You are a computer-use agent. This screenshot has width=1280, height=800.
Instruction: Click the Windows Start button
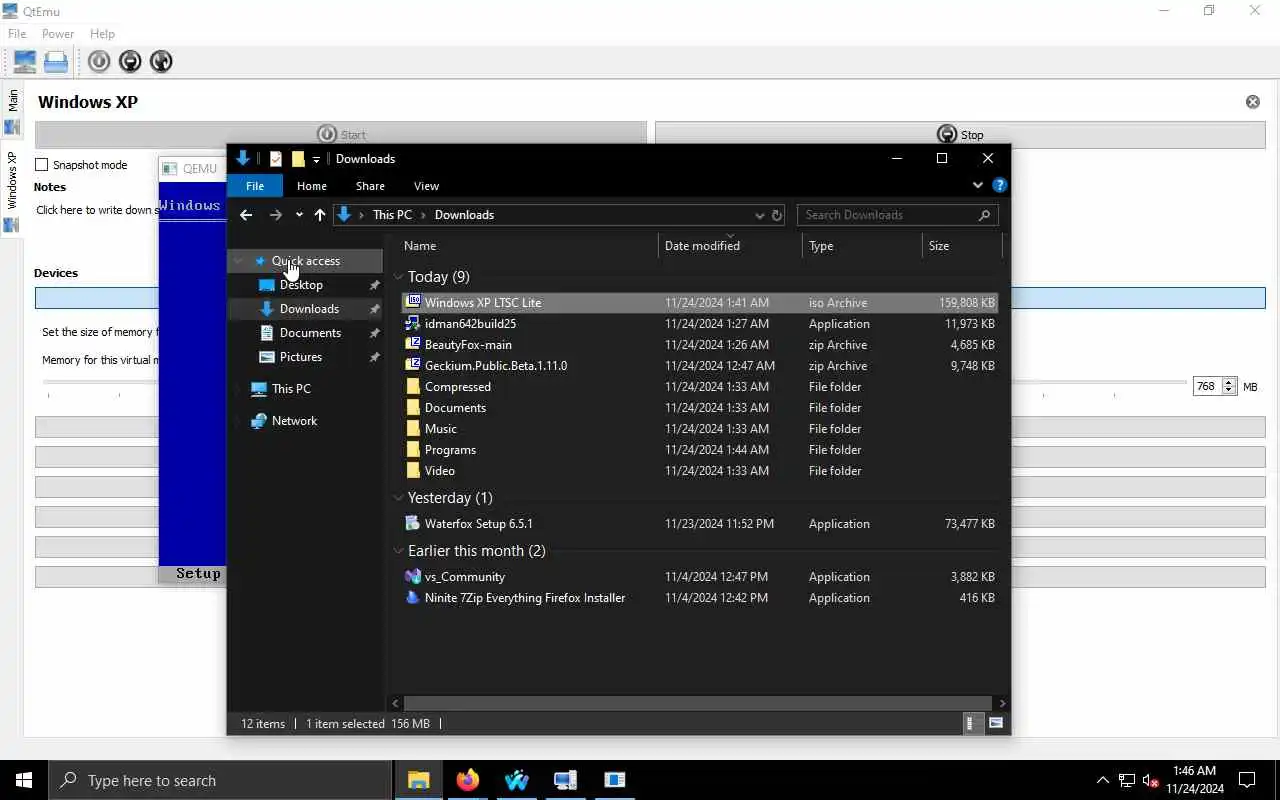tap(24, 780)
